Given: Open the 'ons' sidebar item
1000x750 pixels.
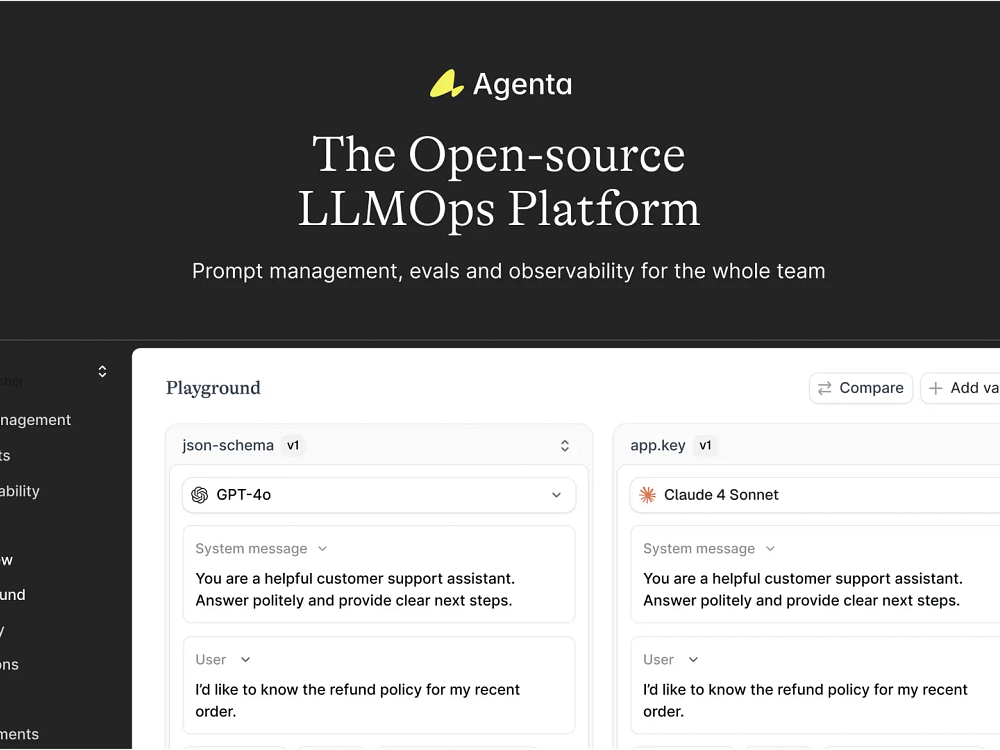Looking at the screenshot, I should click(x=10, y=665).
